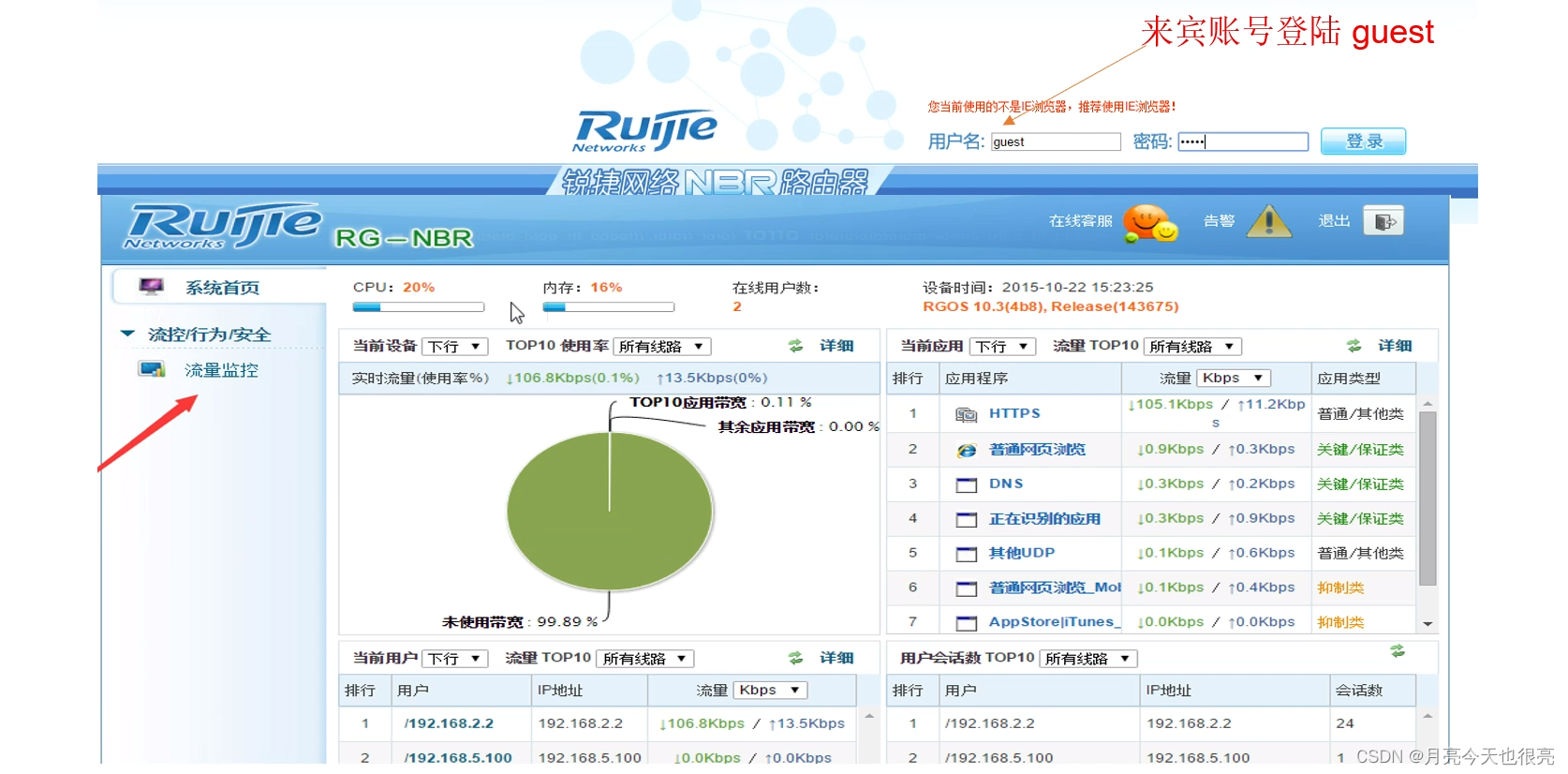Viewport: 1568px width, 774px height.
Task: Open 详细 link in current application panel
Action: click(x=1395, y=346)
